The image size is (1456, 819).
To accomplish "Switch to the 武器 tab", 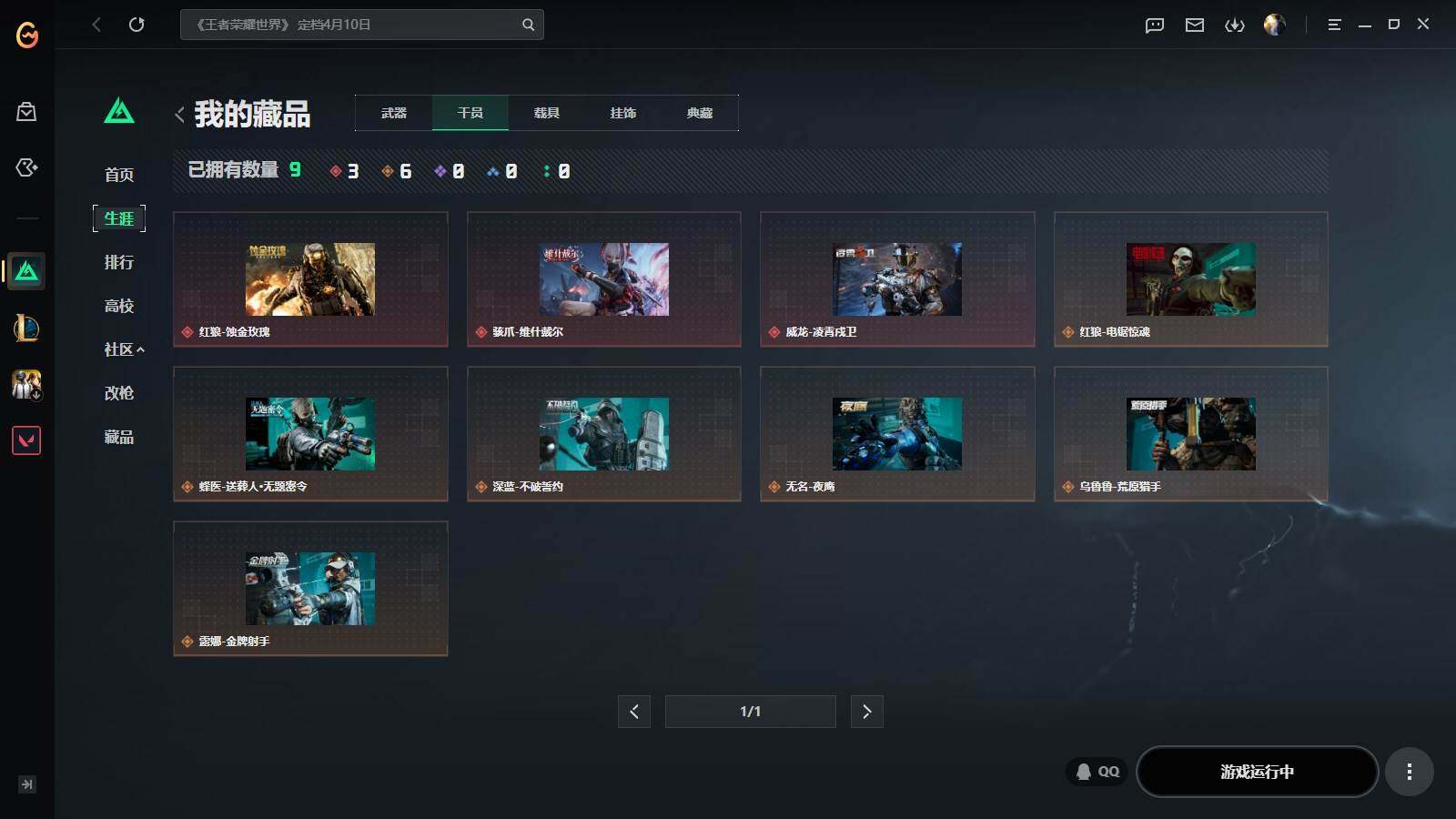I will pyautogui.click(x=394, y=113).
